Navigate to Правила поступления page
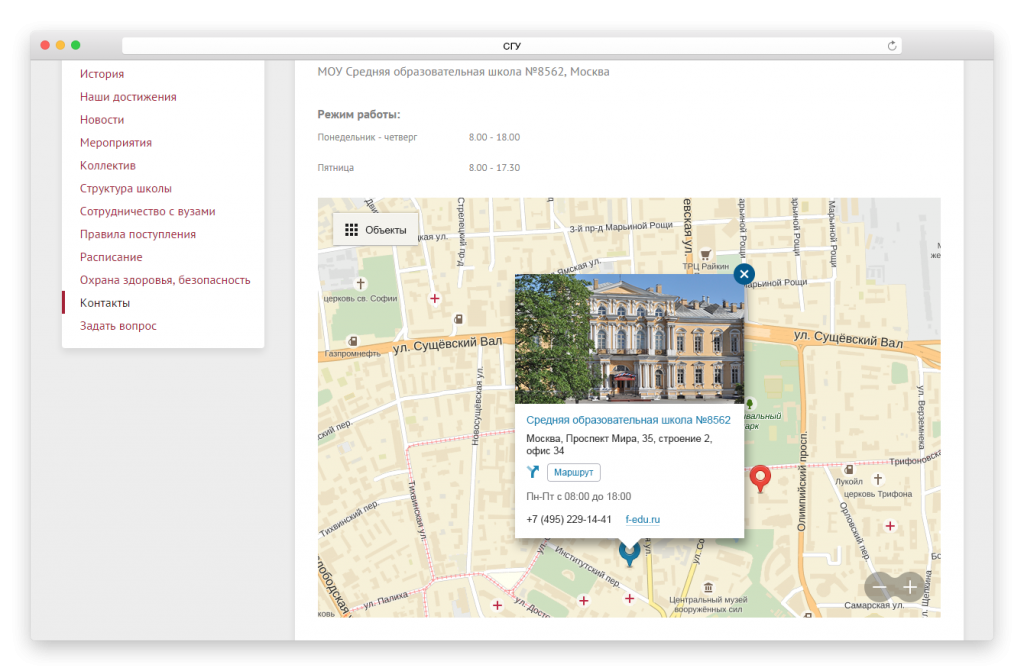This screenshot has width=1024, height=671. 138,234
